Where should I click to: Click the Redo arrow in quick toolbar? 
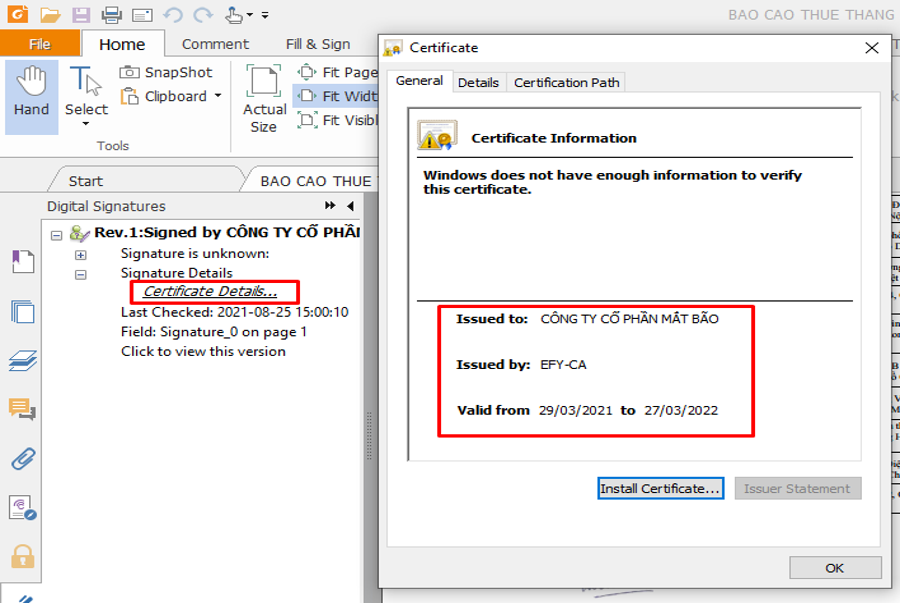tap(203, 15)
